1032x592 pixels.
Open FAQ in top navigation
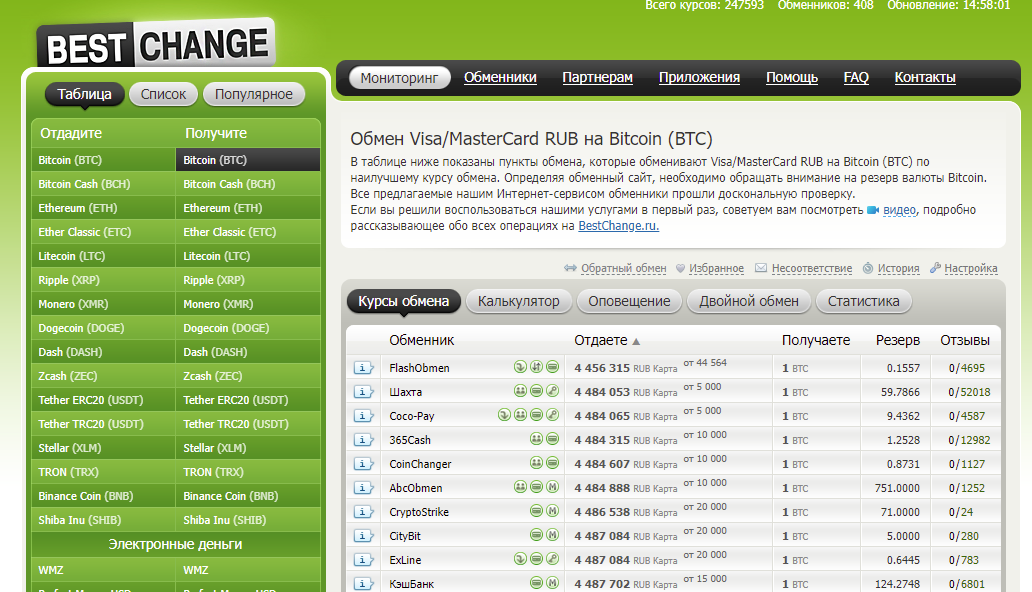(x=856, y=78)
